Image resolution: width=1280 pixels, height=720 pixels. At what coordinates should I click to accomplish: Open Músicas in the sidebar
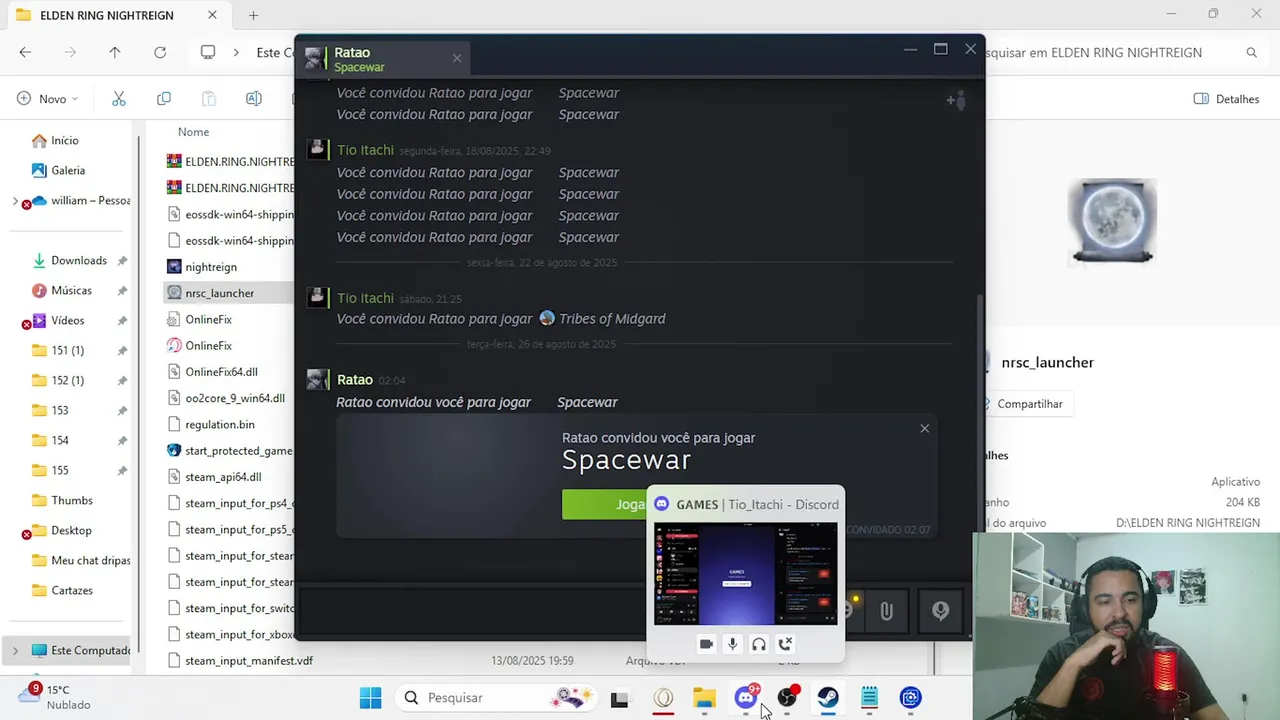pos(71,290)
